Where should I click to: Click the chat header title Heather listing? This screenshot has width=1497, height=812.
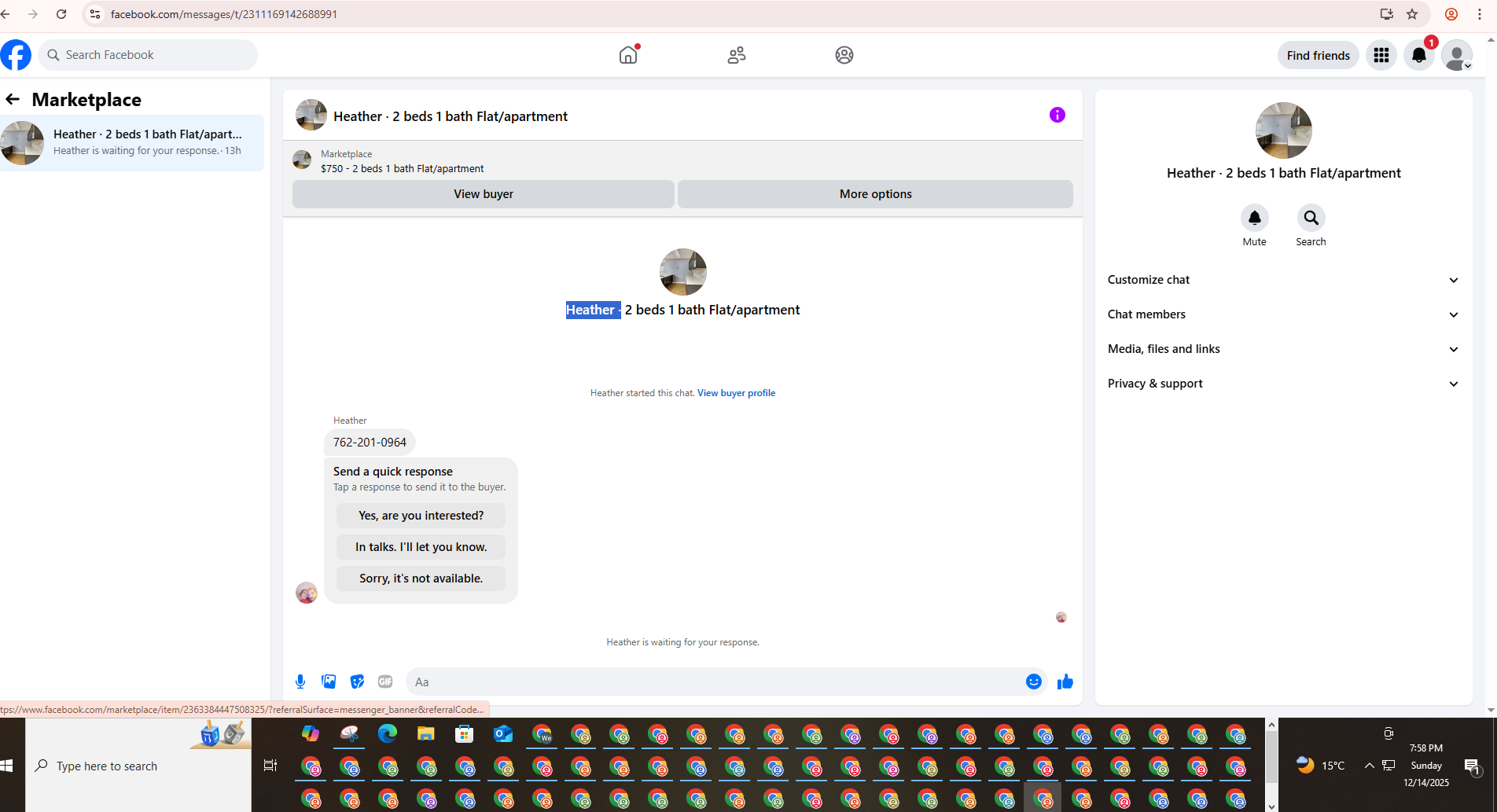point(451,116)
